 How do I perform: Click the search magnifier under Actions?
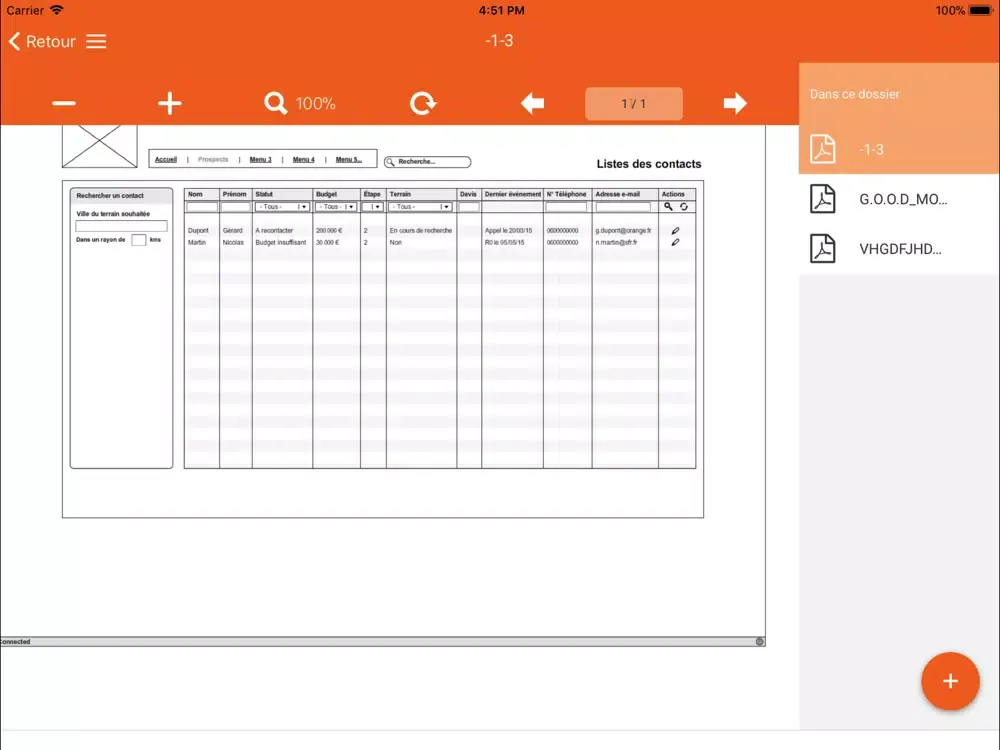coord(668,207)
